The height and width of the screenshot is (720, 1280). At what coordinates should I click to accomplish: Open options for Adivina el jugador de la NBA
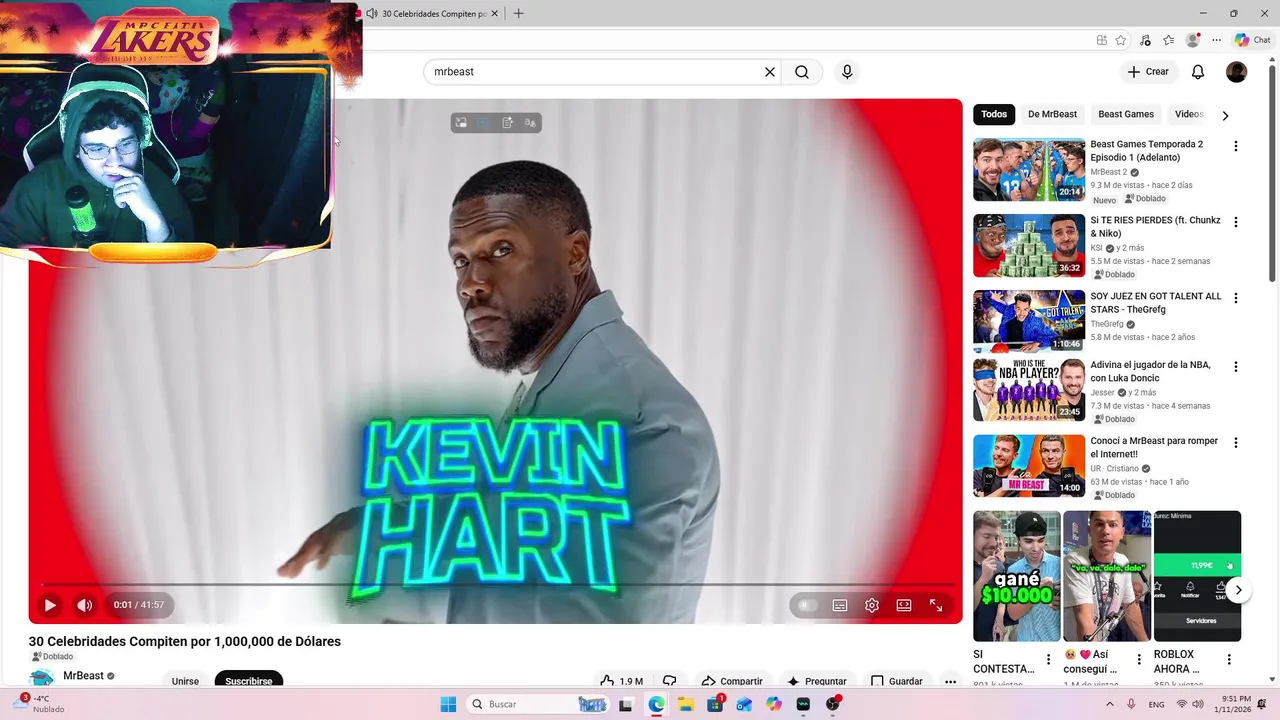pos(1235,367)
